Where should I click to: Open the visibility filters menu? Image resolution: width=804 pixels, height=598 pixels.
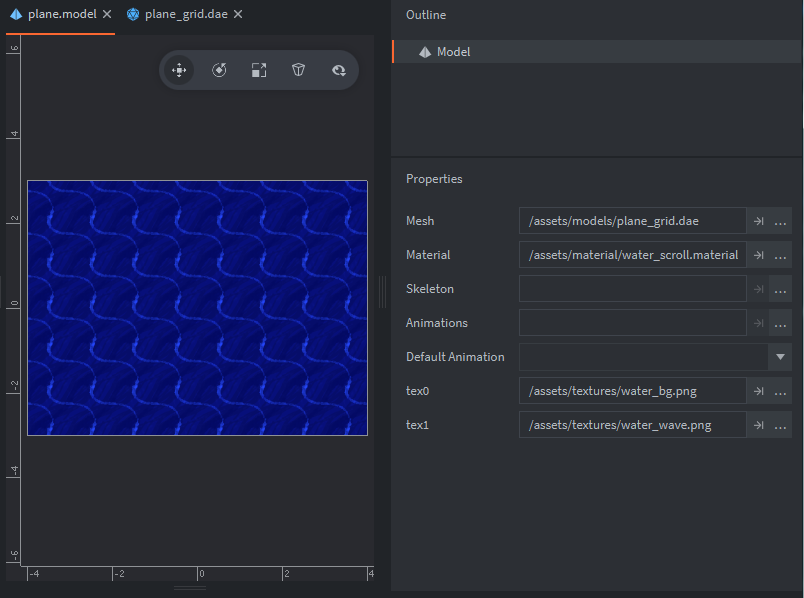click(x=338, y=70)
